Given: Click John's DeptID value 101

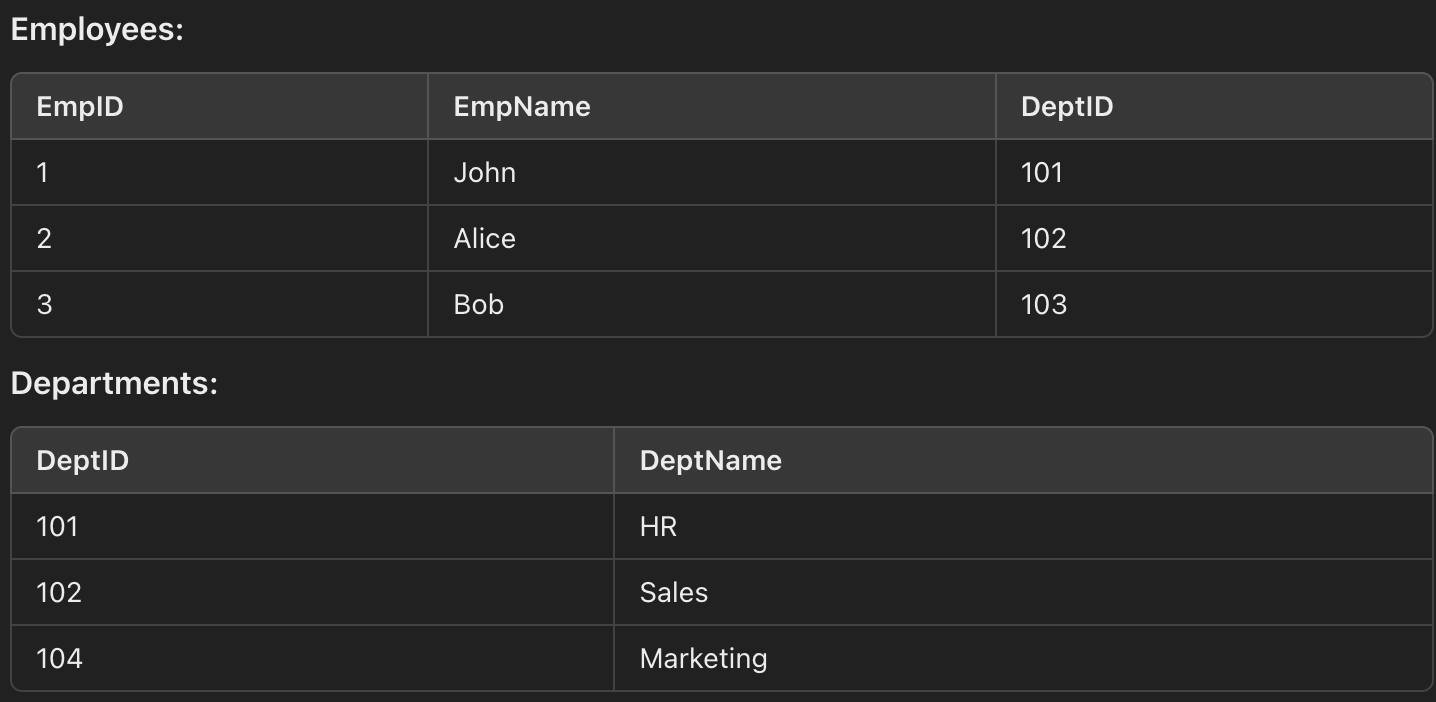Looking at the screenshot, I should coord(1042,173).
